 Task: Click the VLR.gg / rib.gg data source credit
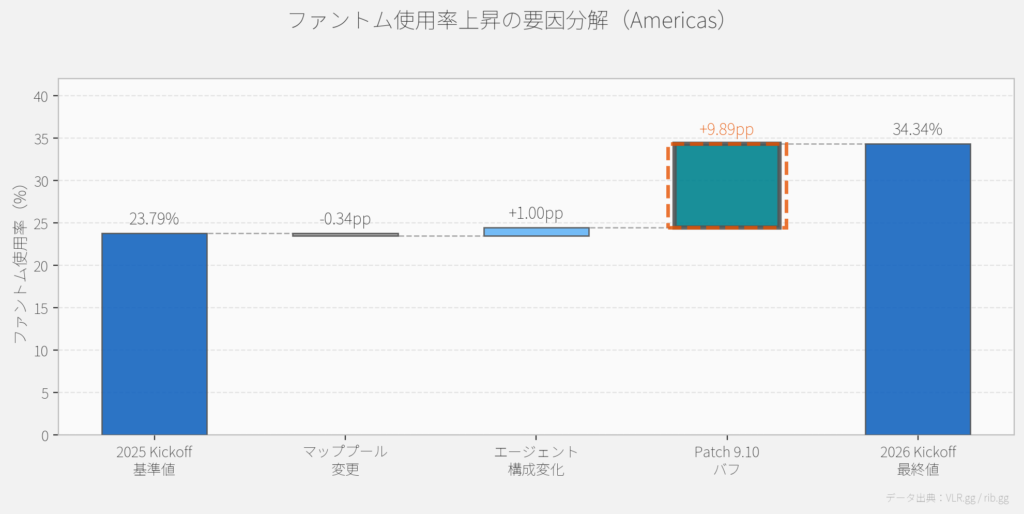coord(948,498)
